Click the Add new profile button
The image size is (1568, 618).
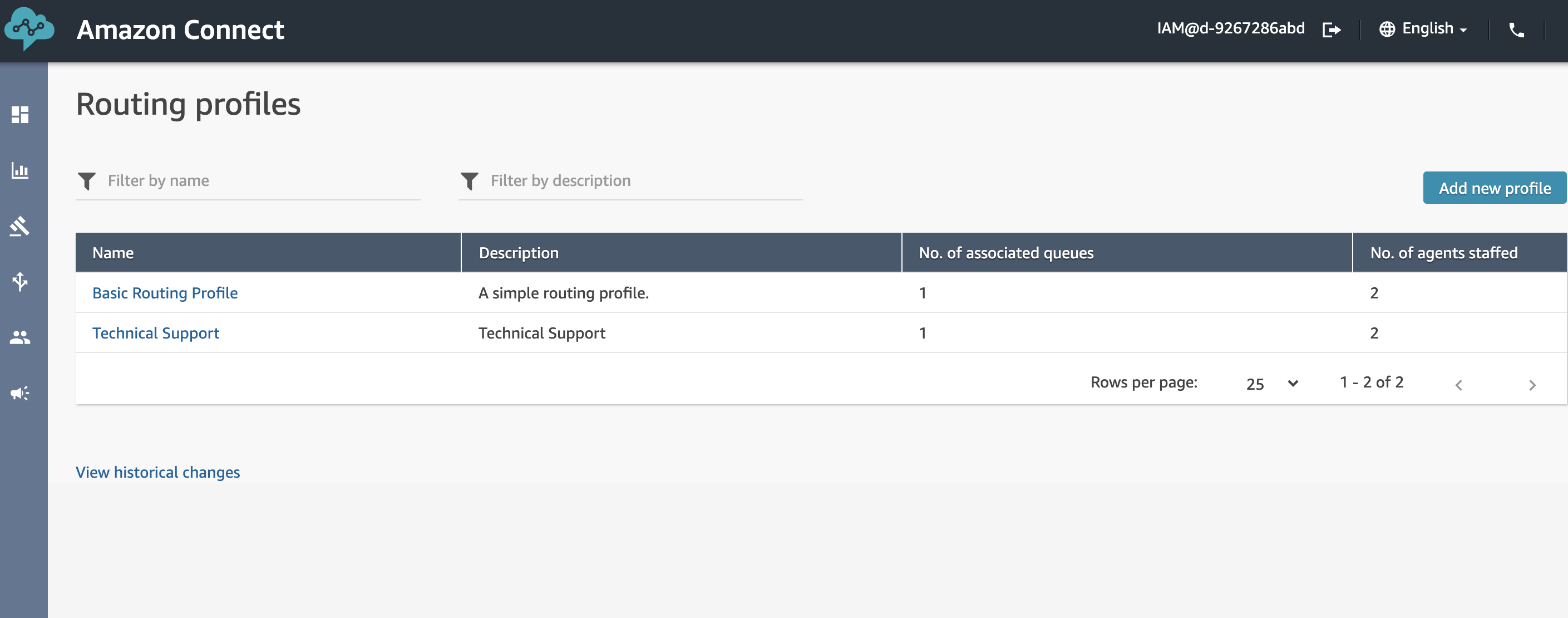1495,188
